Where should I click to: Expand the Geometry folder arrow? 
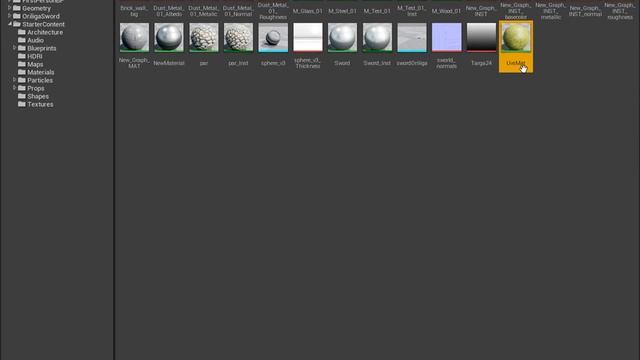pyautogui.click(x=9, y=8)
